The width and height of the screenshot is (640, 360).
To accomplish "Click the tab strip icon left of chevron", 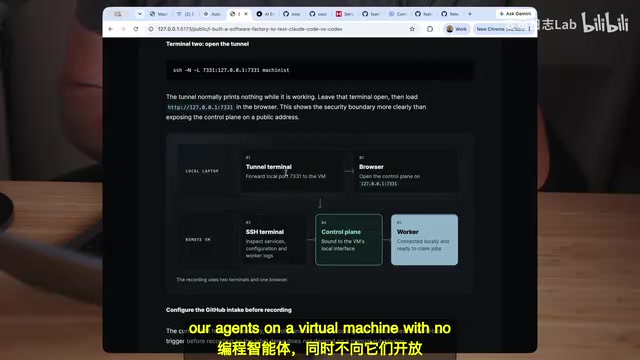I will point(118,14).
